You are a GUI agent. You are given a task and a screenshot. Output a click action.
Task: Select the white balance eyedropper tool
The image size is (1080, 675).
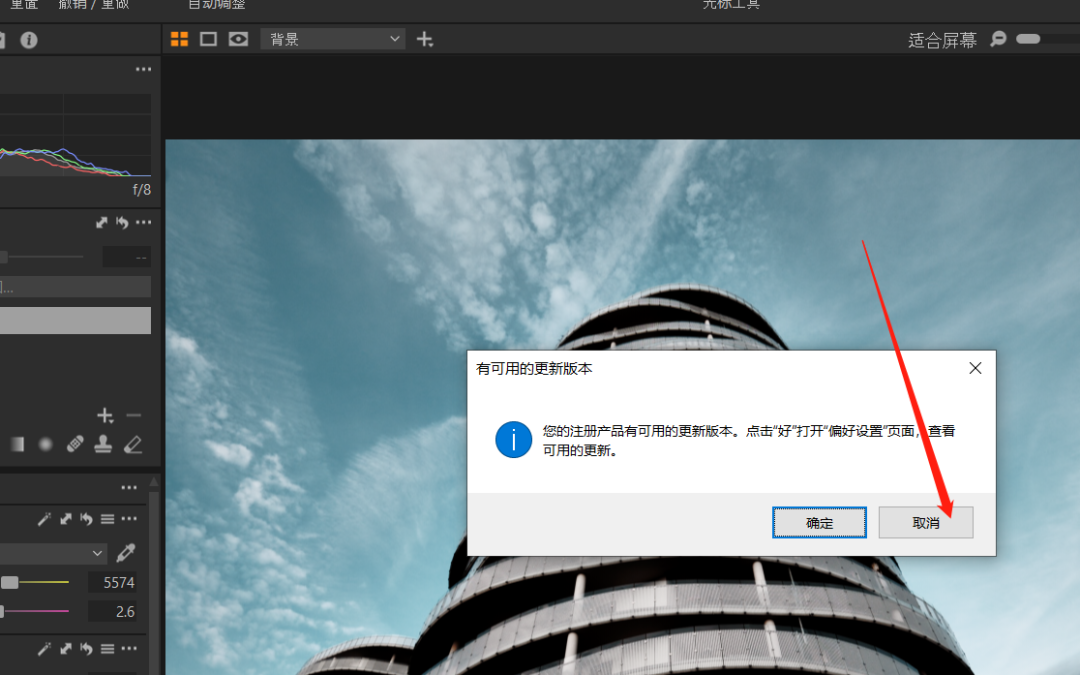coord(126,553)
